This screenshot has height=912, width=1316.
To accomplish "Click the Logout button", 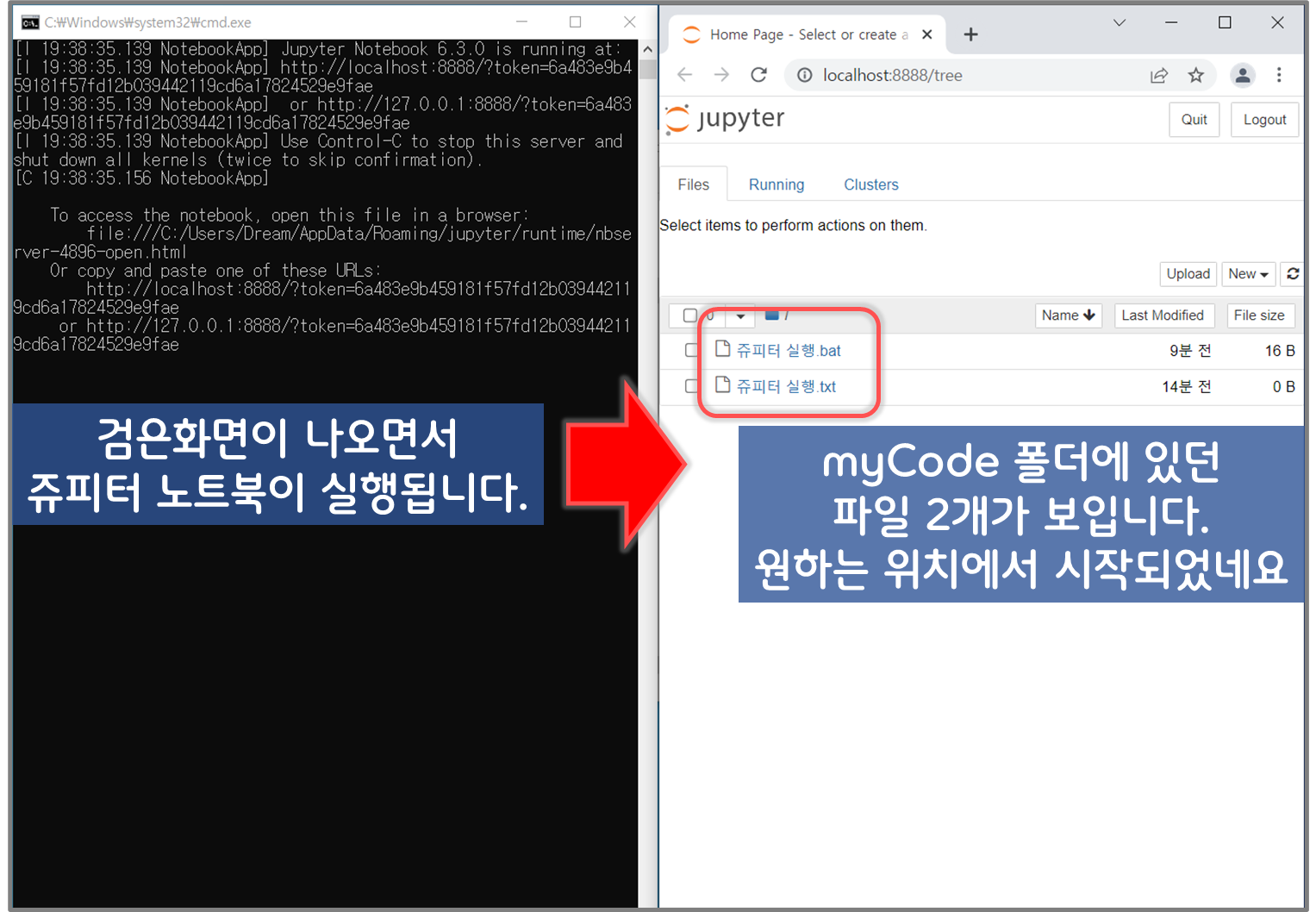I will pos(1264,120).
